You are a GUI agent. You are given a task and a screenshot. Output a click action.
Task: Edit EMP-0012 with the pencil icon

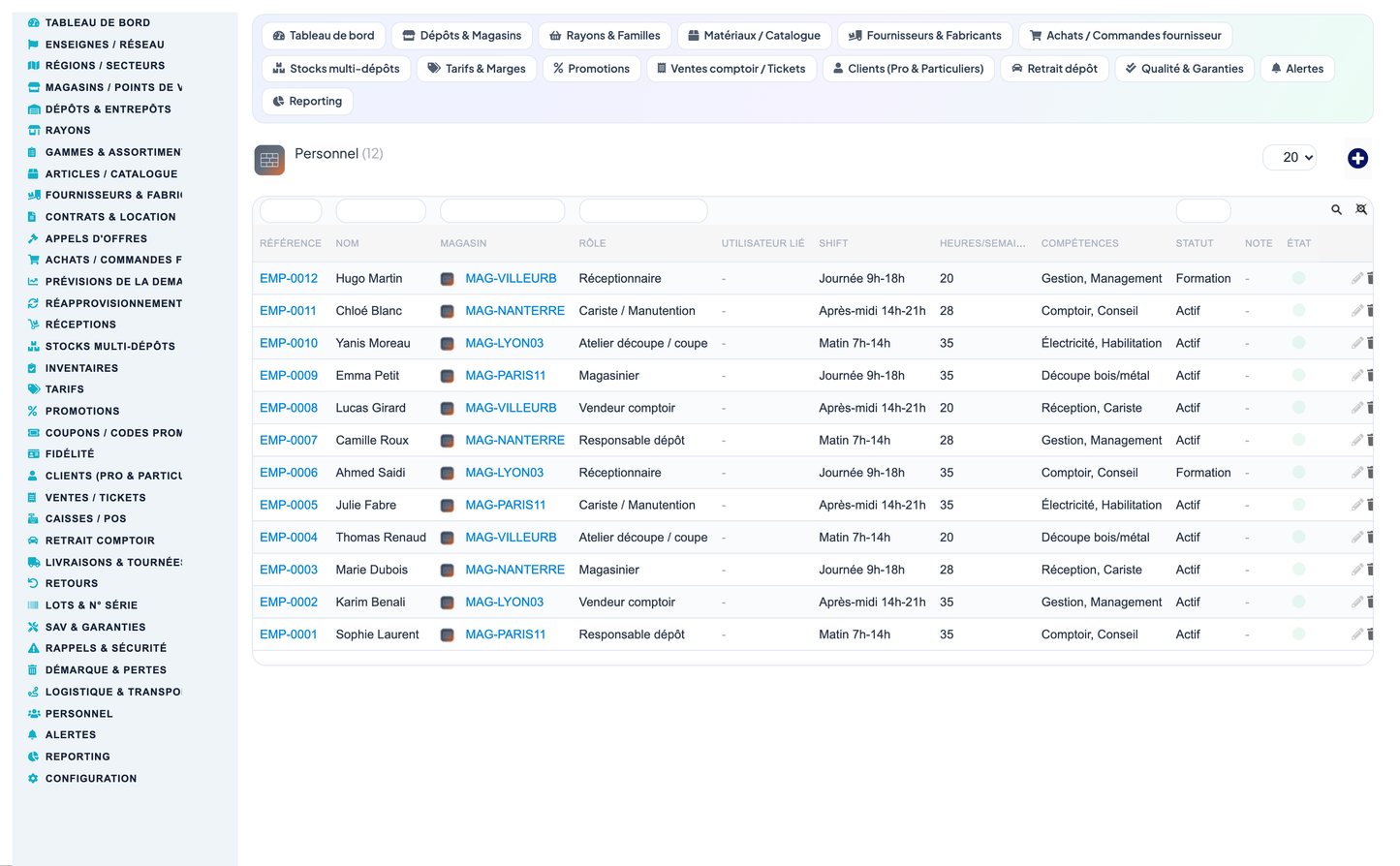[1356, 278]
